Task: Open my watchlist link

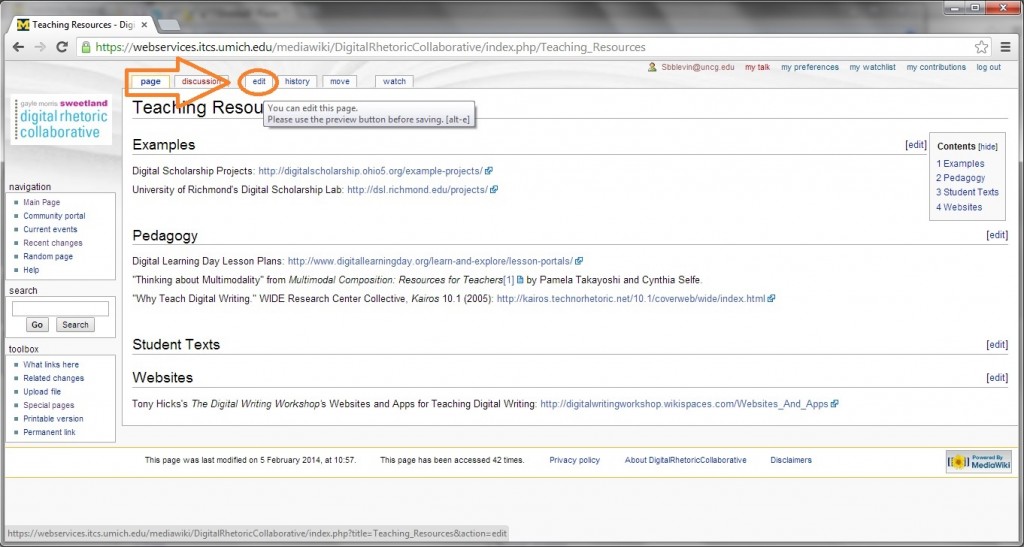Action: coord(872,67)
